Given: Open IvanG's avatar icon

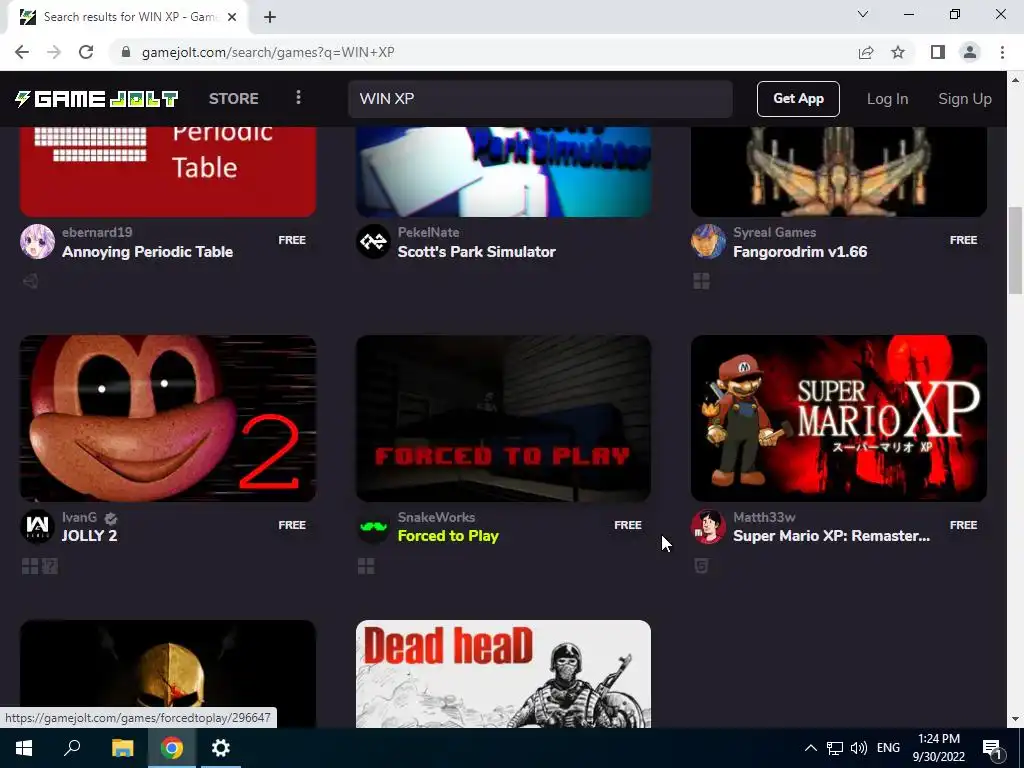Looking at the screenshot, I should click(37, 526).
